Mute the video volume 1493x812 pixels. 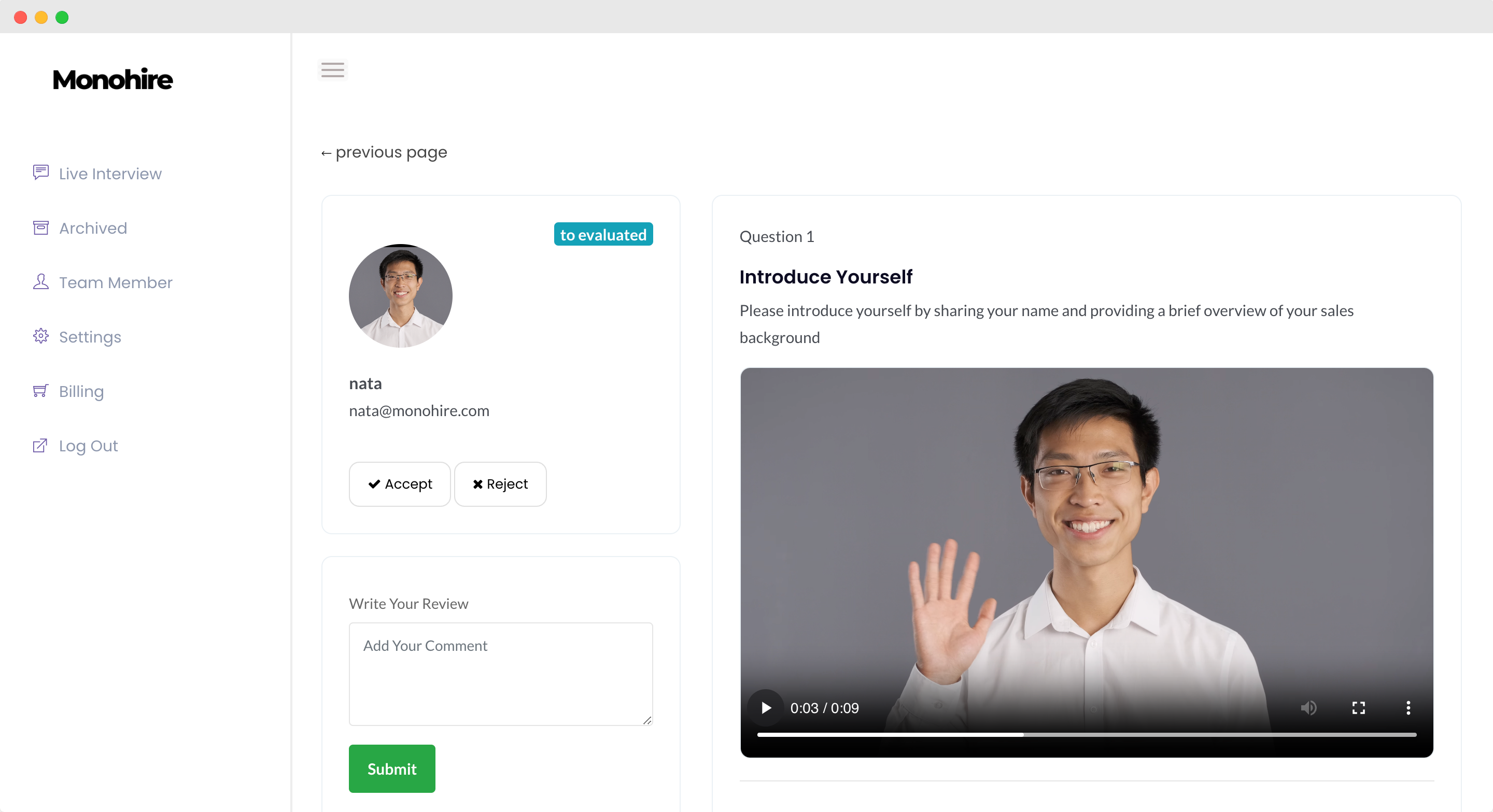coord(1308,708)
